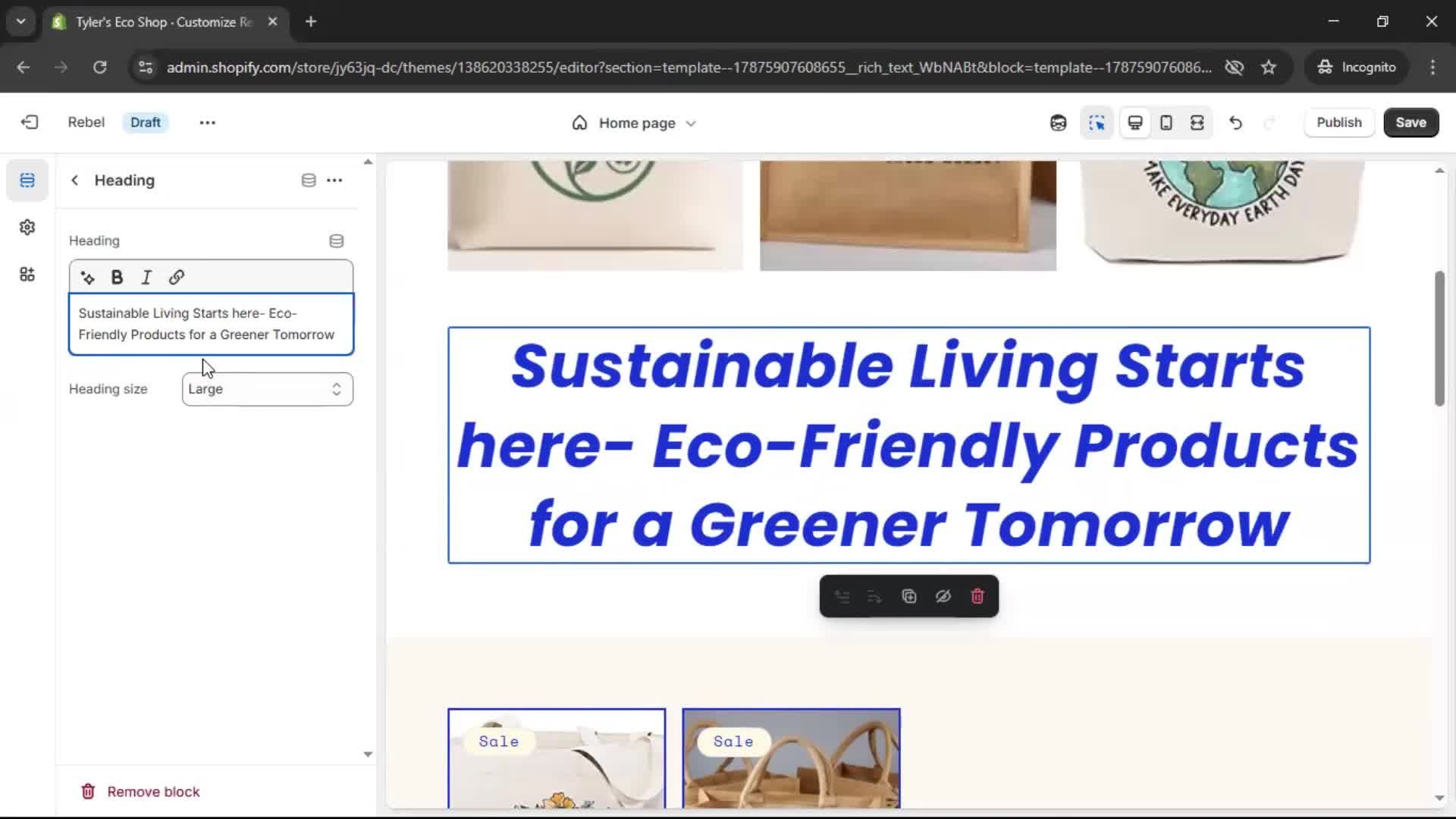Delete block using red trash icon
1456x819 pixels.
pyautogui.click(x=977, y=597)
